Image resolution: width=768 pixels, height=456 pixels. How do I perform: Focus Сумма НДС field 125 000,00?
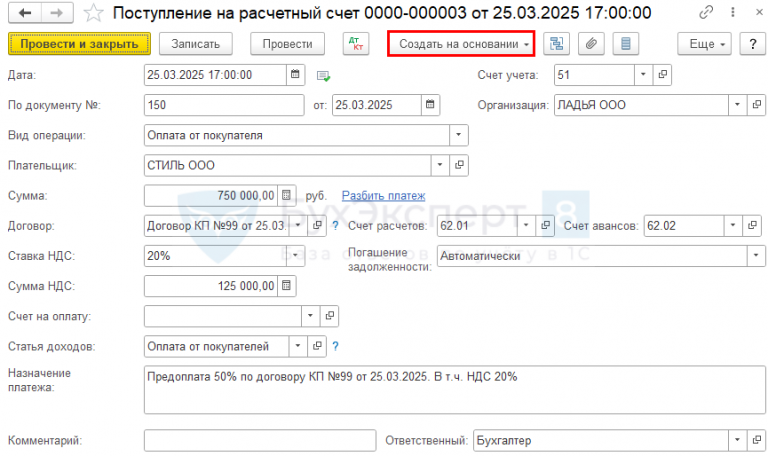[211, 286]
